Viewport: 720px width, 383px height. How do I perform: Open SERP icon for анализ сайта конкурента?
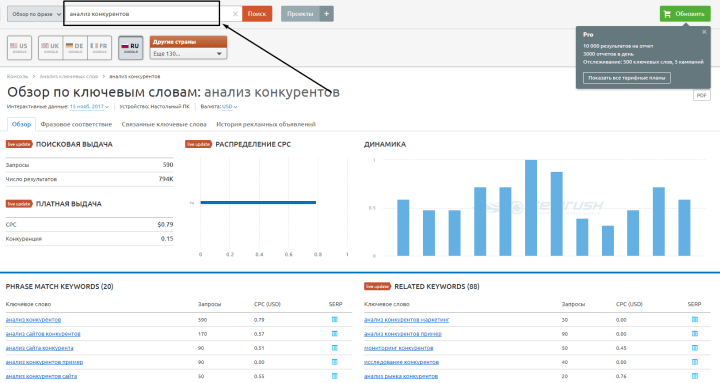pyautogui.click(x=334, y=348)
